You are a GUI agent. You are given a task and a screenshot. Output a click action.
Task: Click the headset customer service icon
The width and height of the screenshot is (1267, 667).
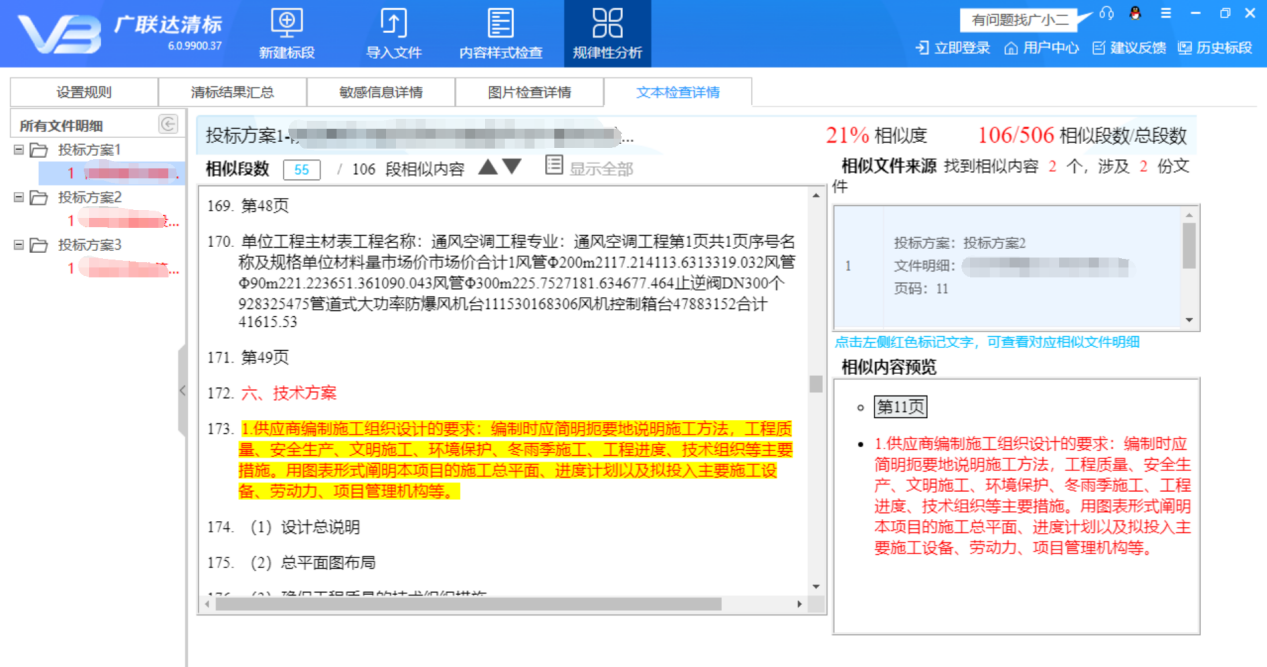[x=1105, y=13]
